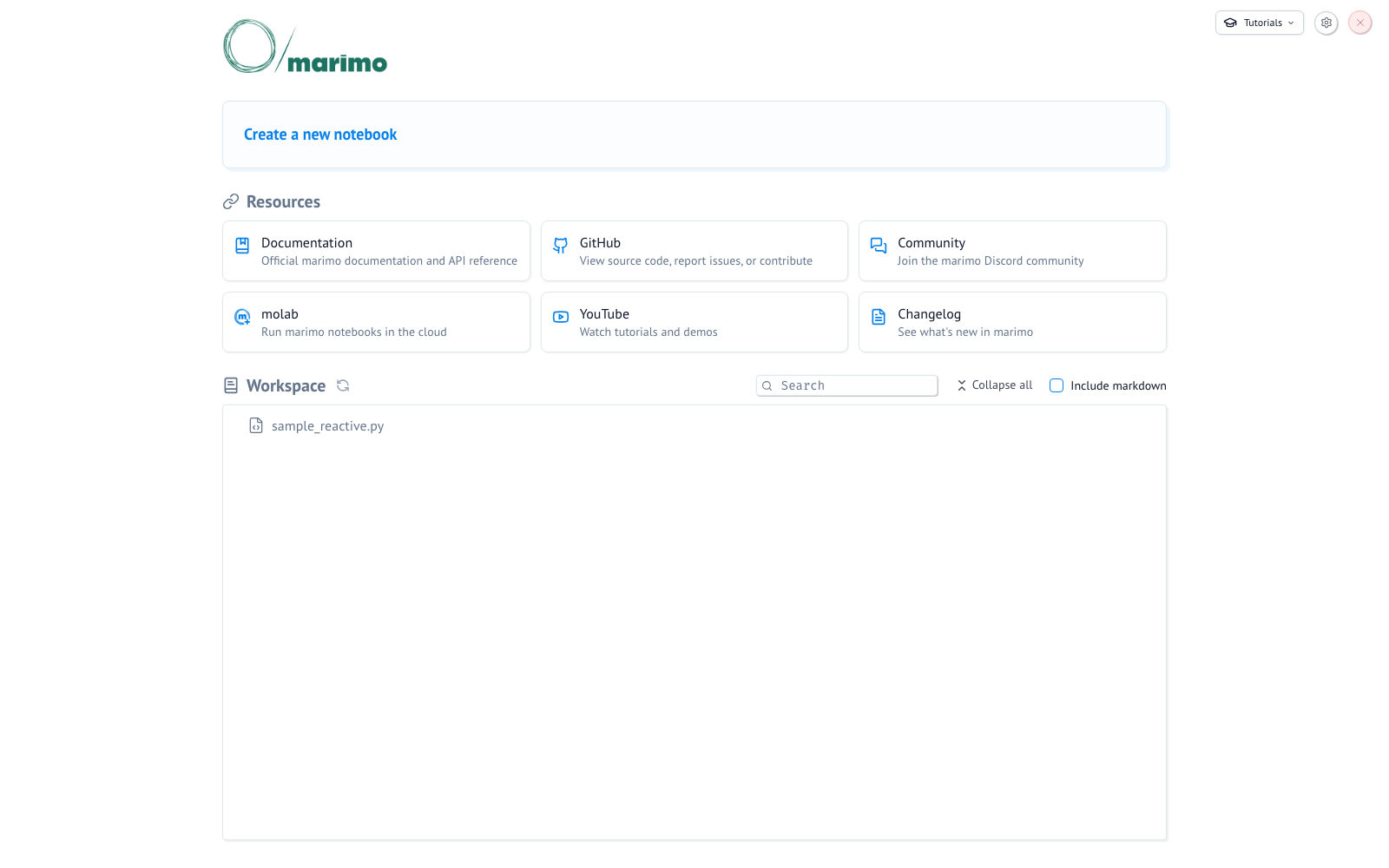The height and width of the screenshot is (868, 1389).
Task: Click the sample_reactive.py file icon
Action: [256, 425]
